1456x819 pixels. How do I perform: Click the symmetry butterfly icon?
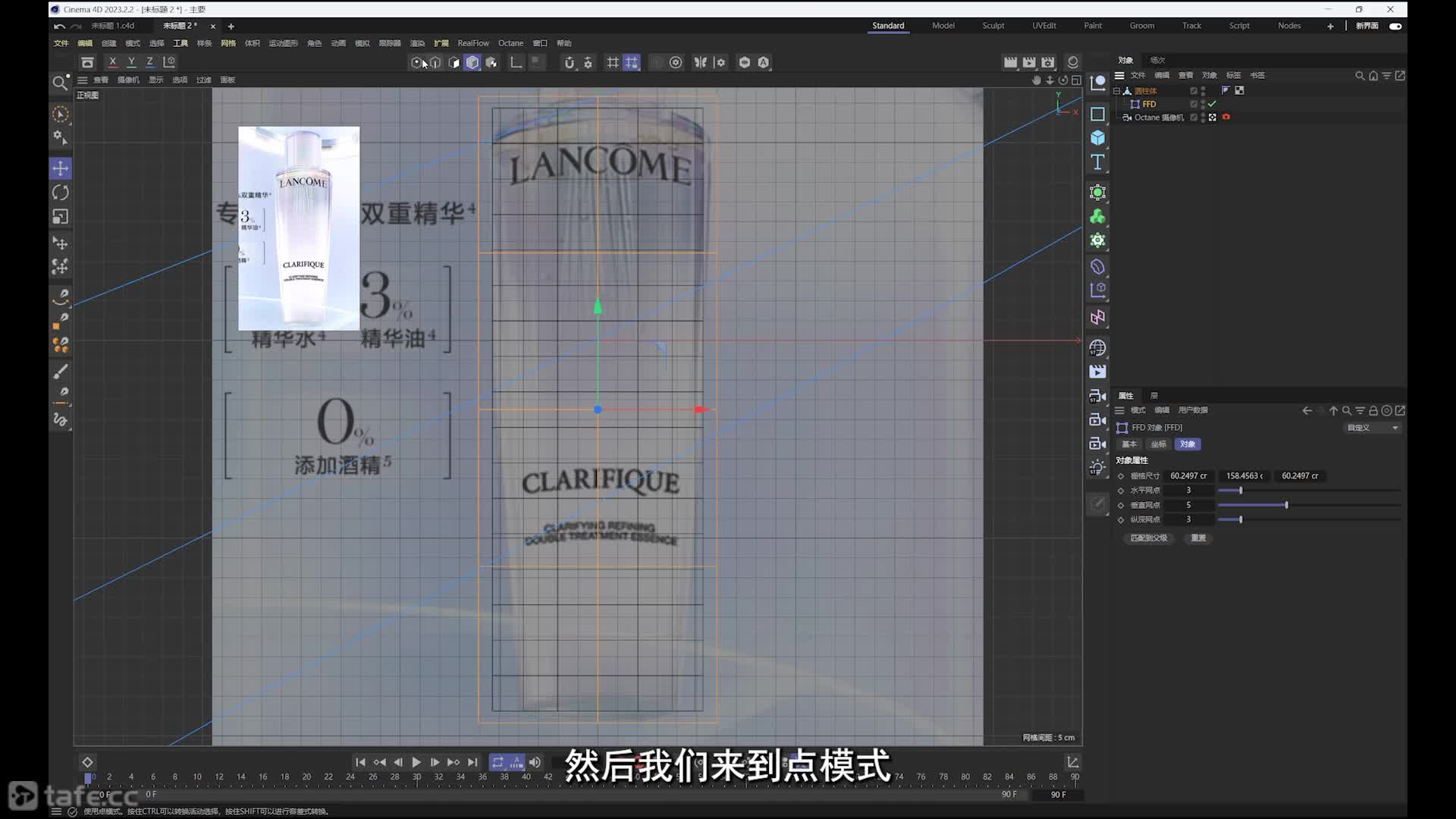(x=700, y=63)
